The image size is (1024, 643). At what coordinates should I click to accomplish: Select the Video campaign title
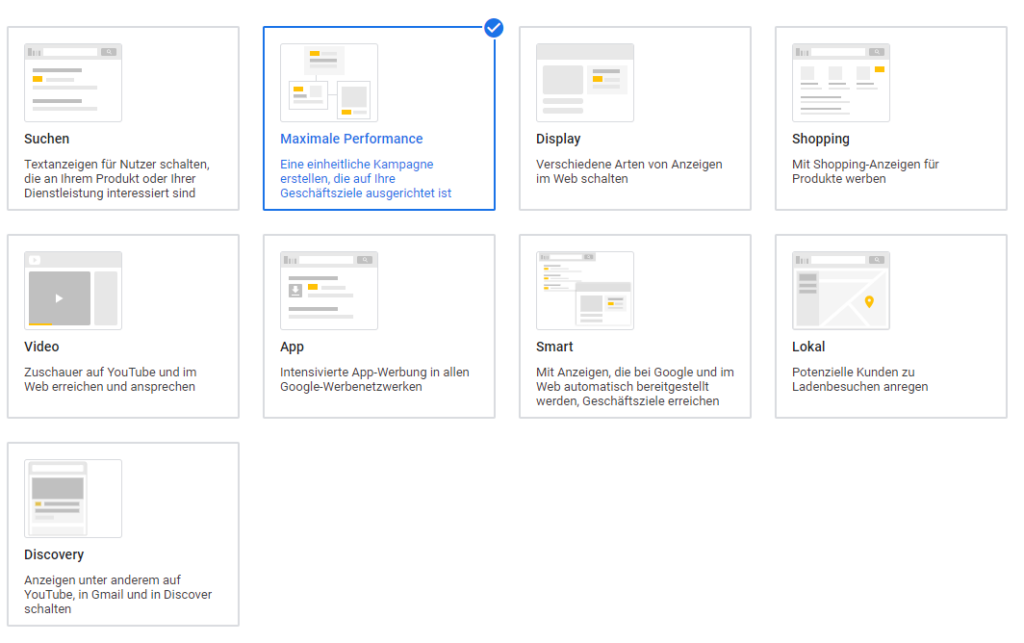42,347
